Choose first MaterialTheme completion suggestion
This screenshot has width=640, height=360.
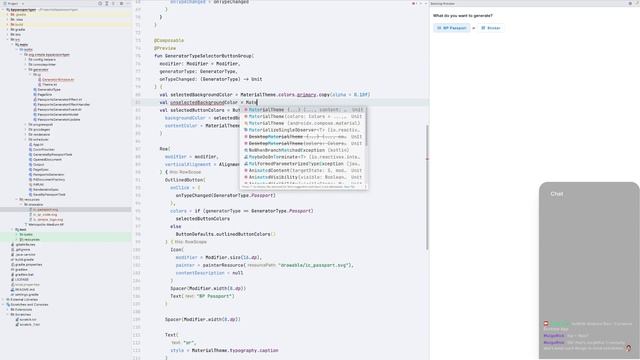point(303,109)
